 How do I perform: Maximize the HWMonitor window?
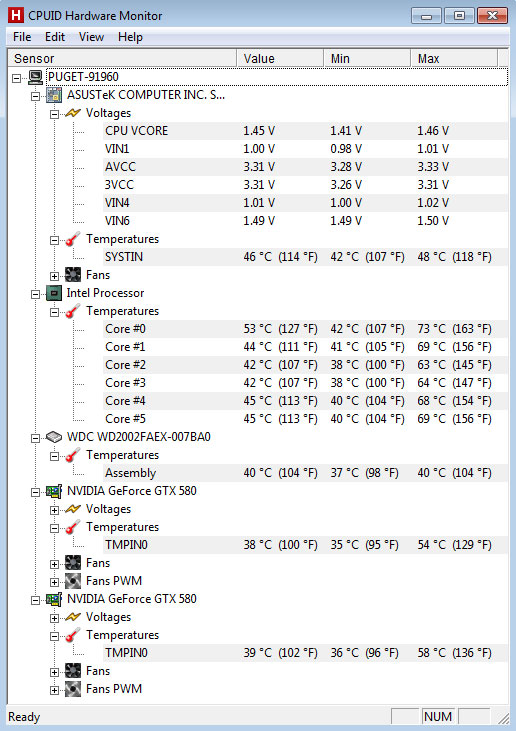pyautogui.click(x=459, y=16)
